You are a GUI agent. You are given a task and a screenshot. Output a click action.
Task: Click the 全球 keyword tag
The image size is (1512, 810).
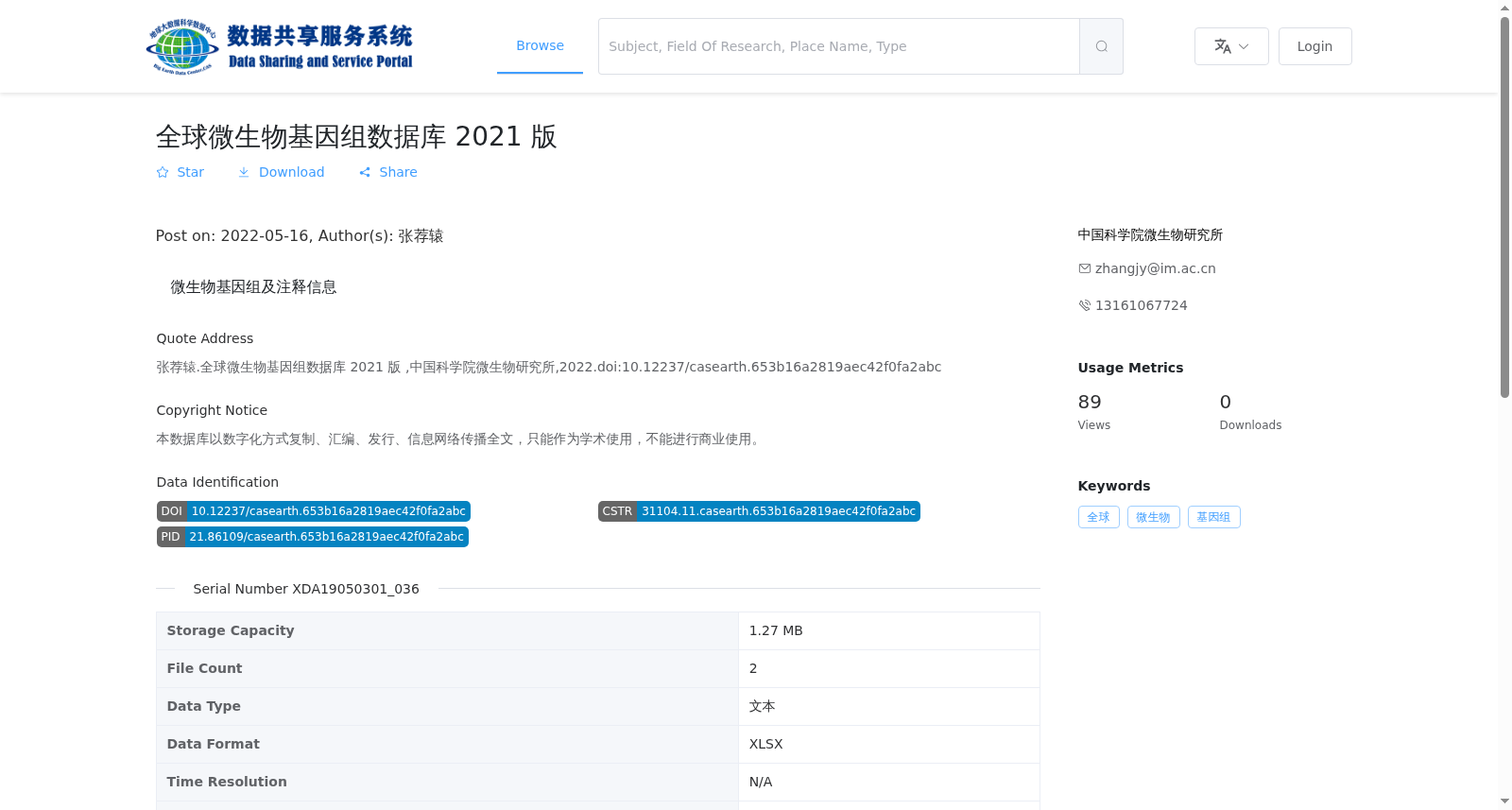coord(1098,517)
